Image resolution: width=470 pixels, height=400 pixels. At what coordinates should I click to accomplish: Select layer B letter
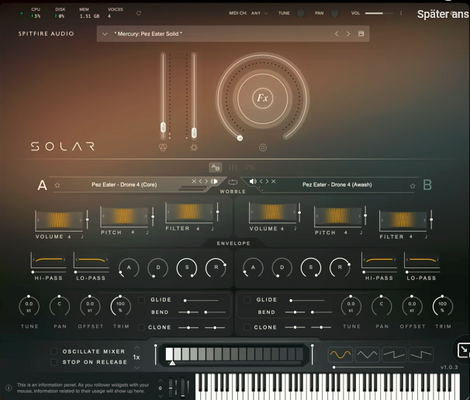coord(427,185)
